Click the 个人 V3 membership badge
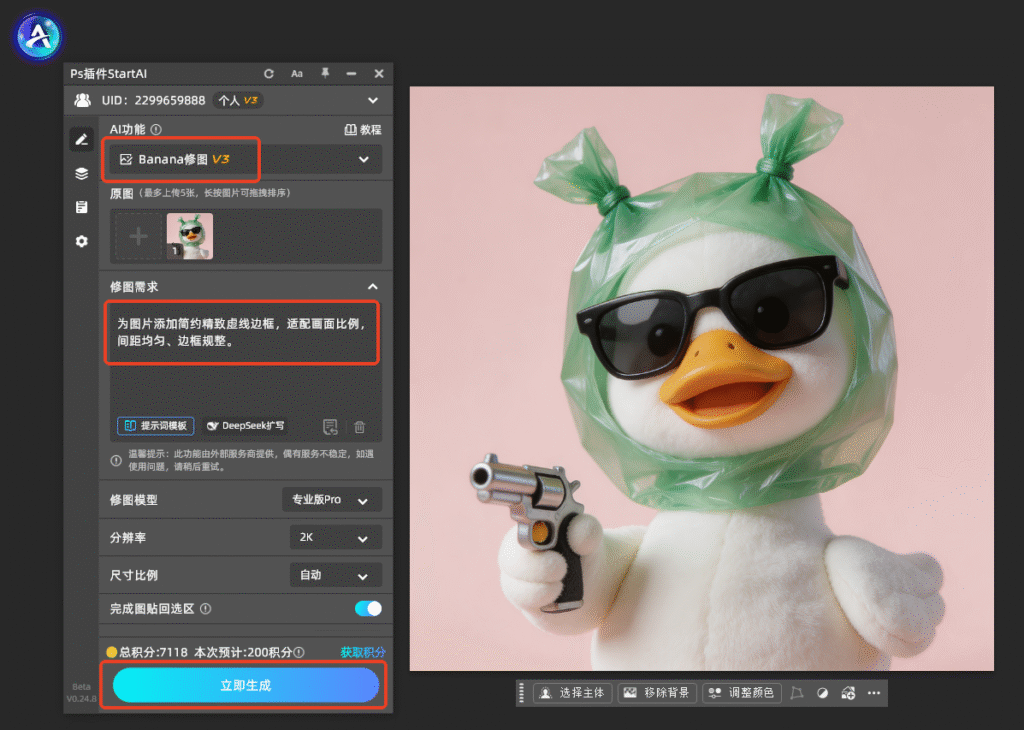 click(237, 101)
